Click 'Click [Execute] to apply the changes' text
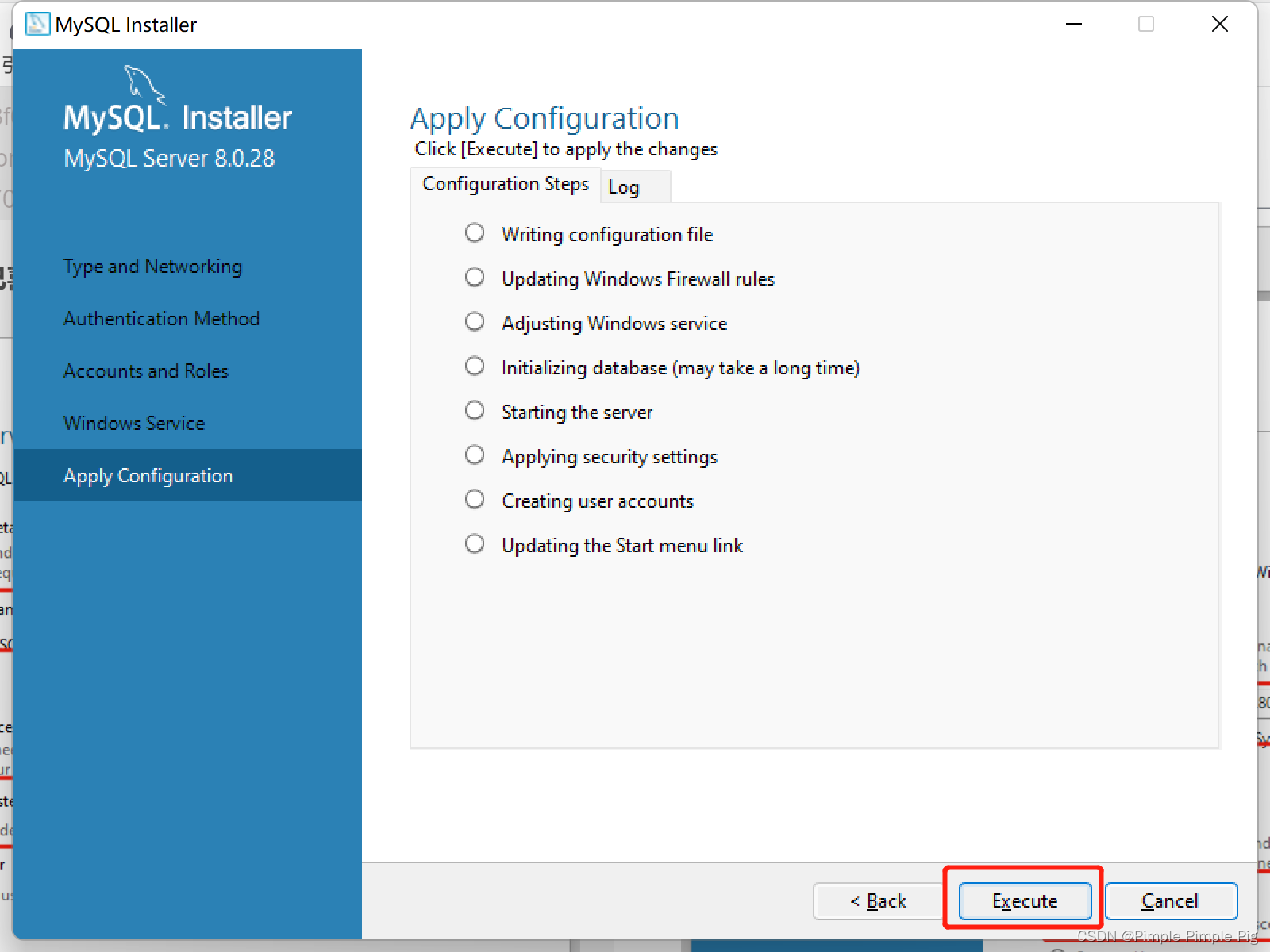 [x=566, y=149]
